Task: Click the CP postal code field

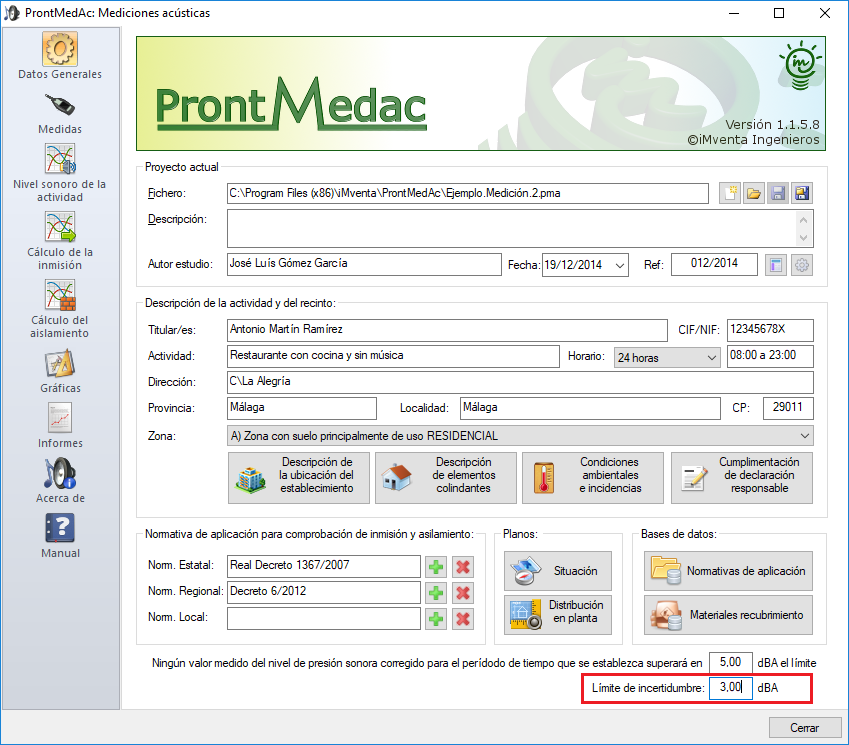Action: coord(788,408)
